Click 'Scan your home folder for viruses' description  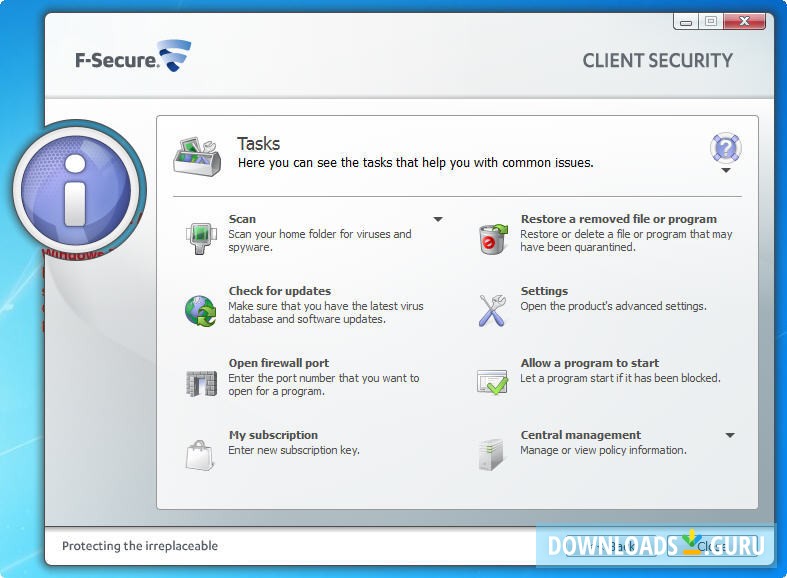320,241
